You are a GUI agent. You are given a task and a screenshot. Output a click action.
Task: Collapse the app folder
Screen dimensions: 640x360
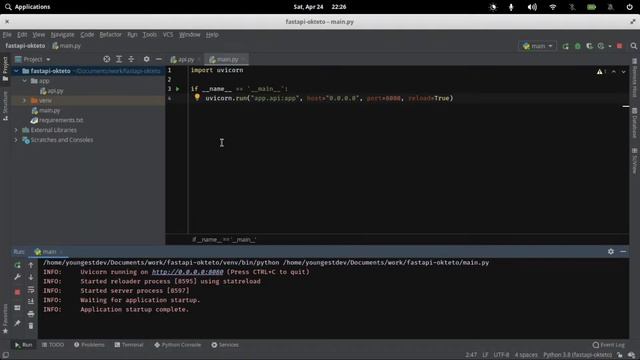coord(25,81)
